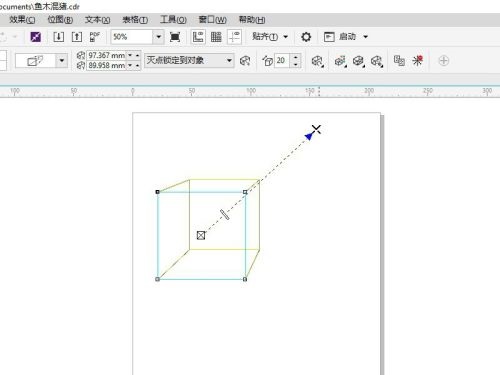Click the extrusion depth value 20 field
This screenshot has width=500, height=375.
click(x=282, y=61)
